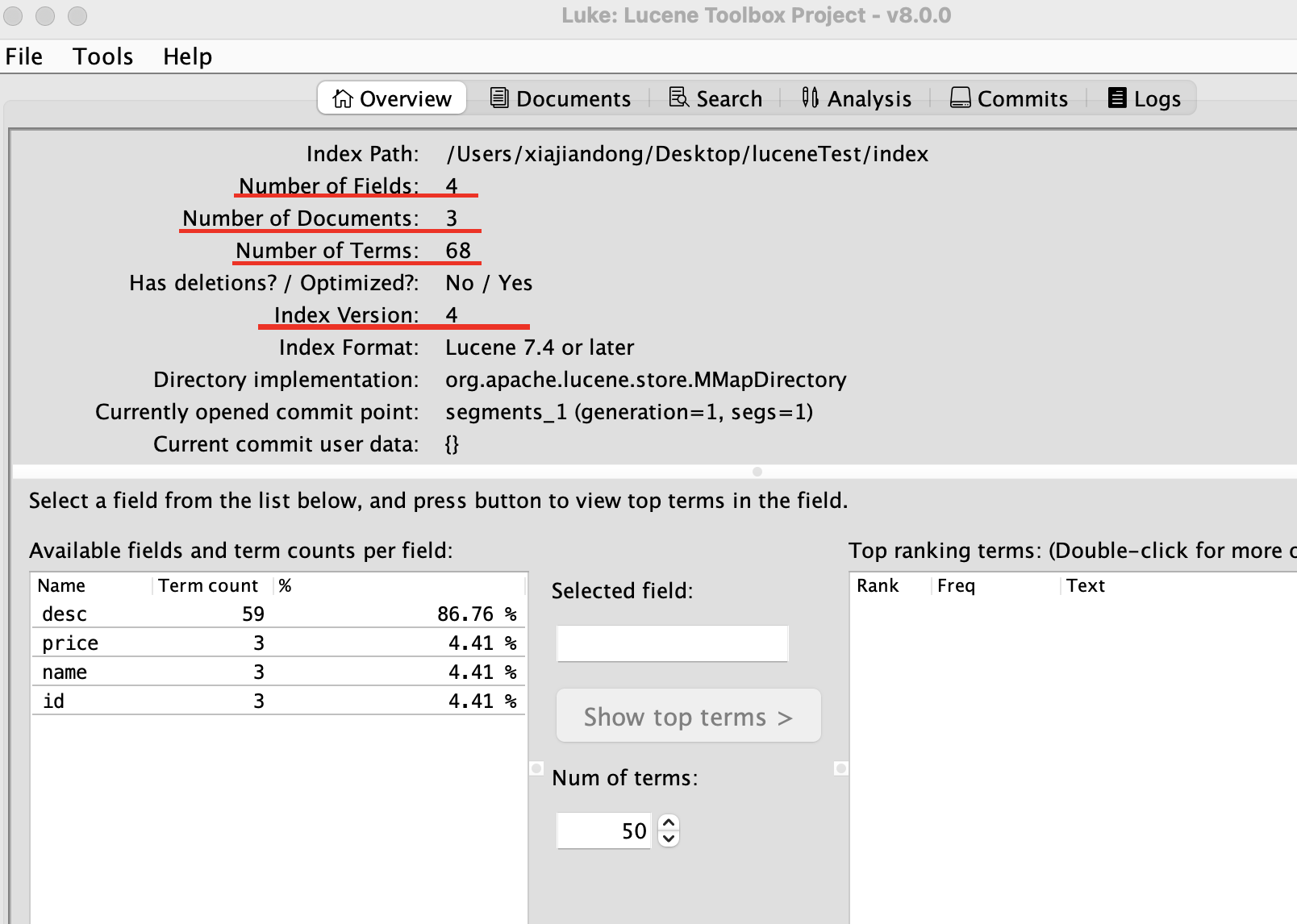Select the Overview tab
This screenshot has width=1297, height=924.
point(392,98)
